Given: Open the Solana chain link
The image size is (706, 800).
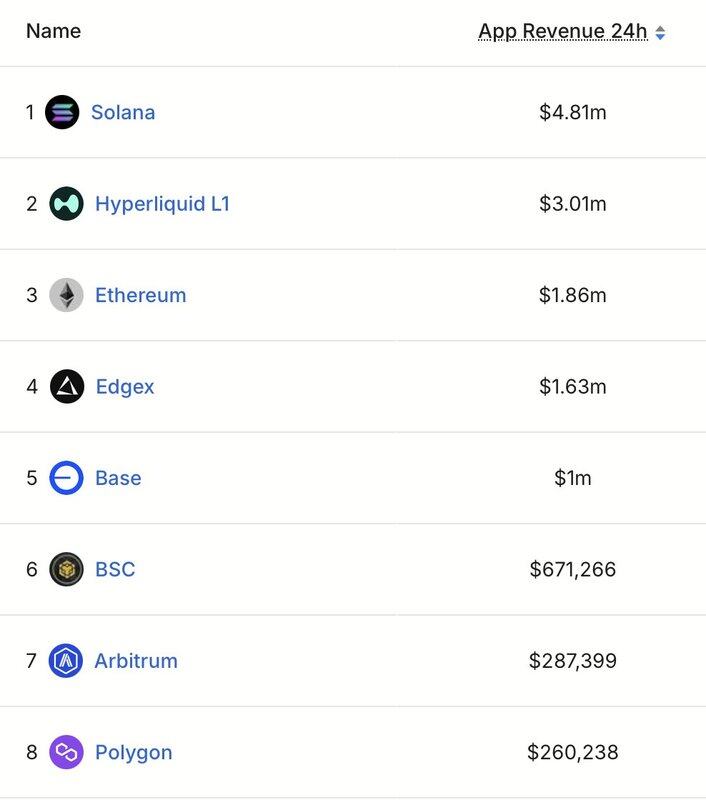Looking at the screenshot, I should 123,112.
